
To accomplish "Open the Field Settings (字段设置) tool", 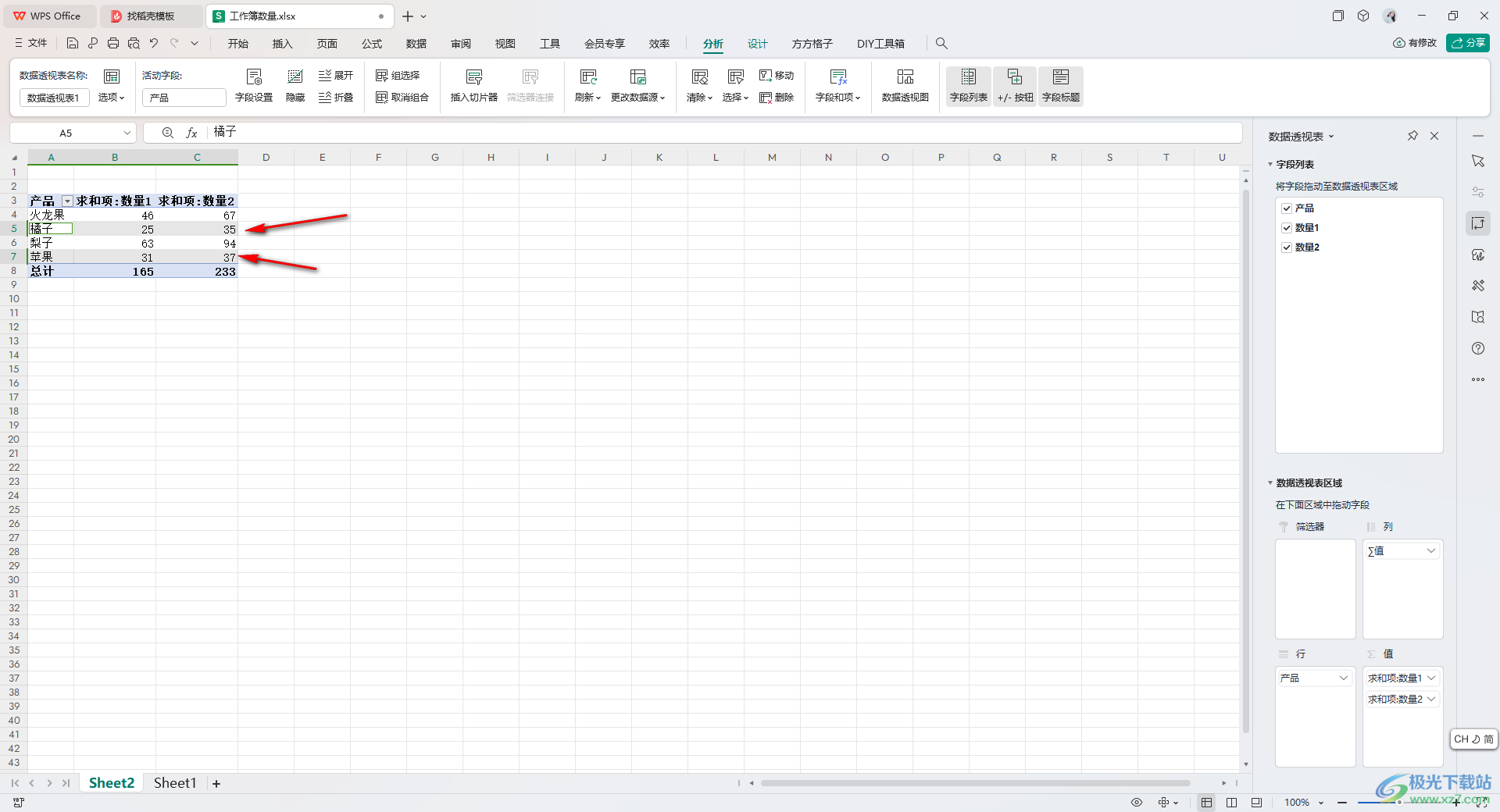I will tap(254, 86).
